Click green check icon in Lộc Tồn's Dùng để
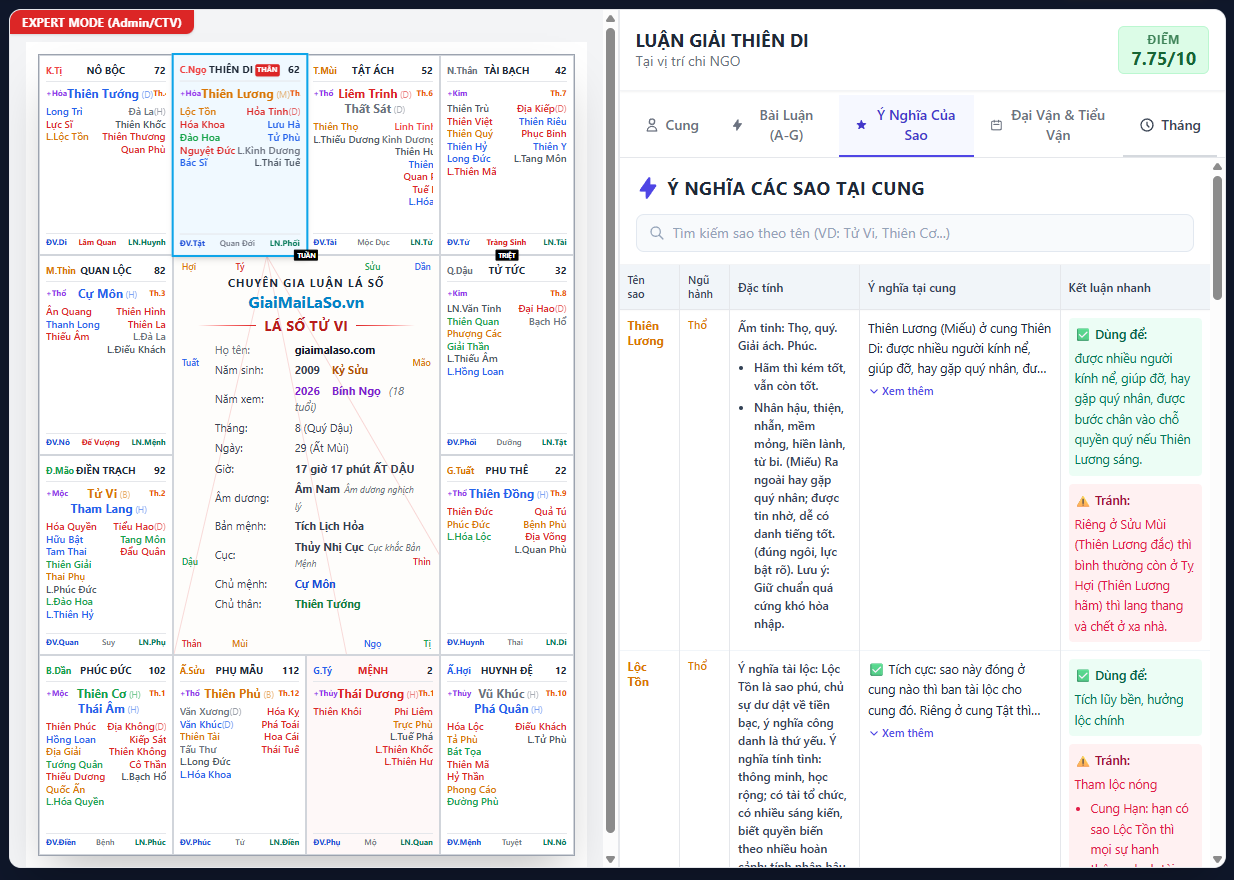Viewport: 1234px width, 880px height. (1082, 676)
